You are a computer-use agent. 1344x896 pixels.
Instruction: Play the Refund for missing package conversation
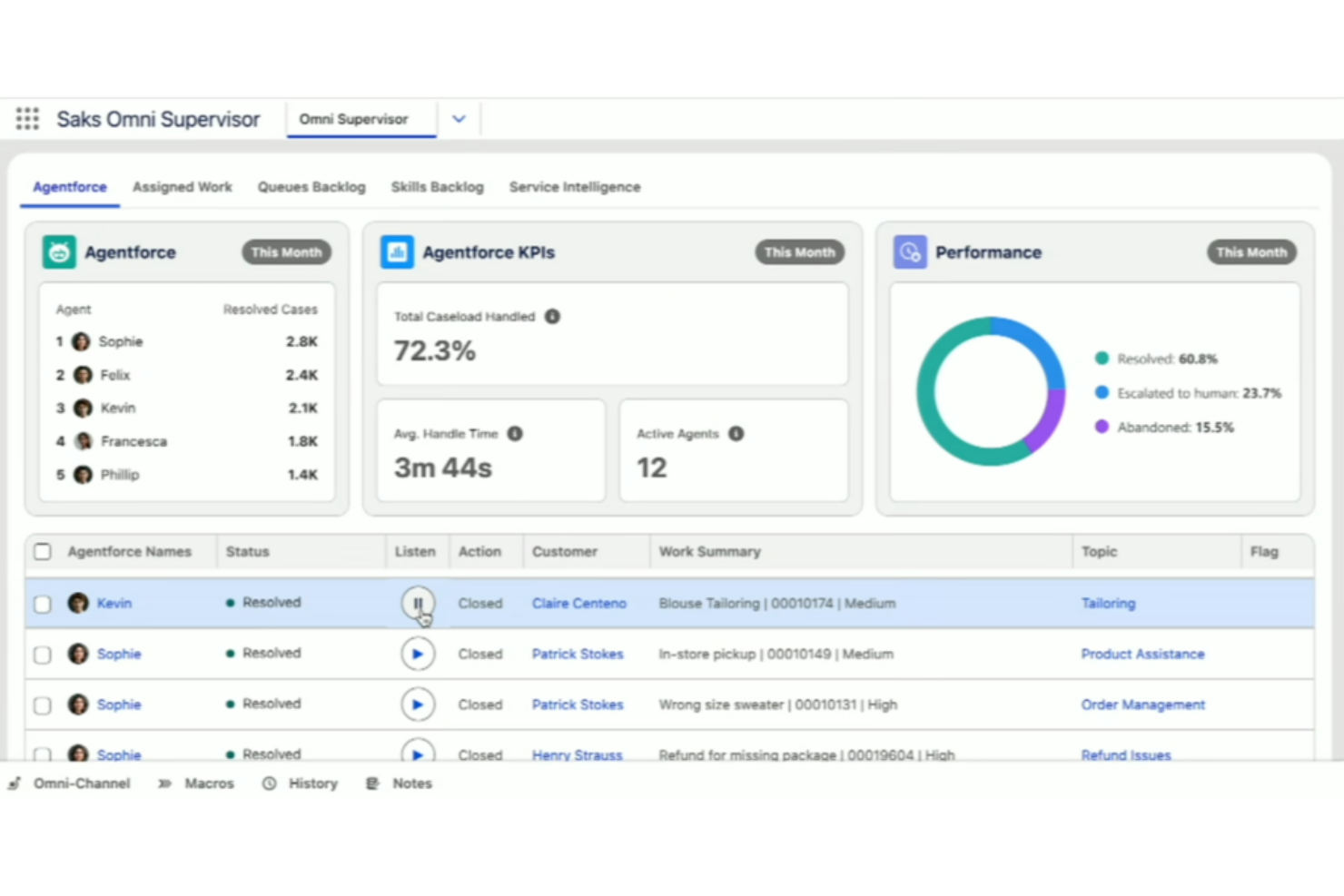[x=418, y=753]
